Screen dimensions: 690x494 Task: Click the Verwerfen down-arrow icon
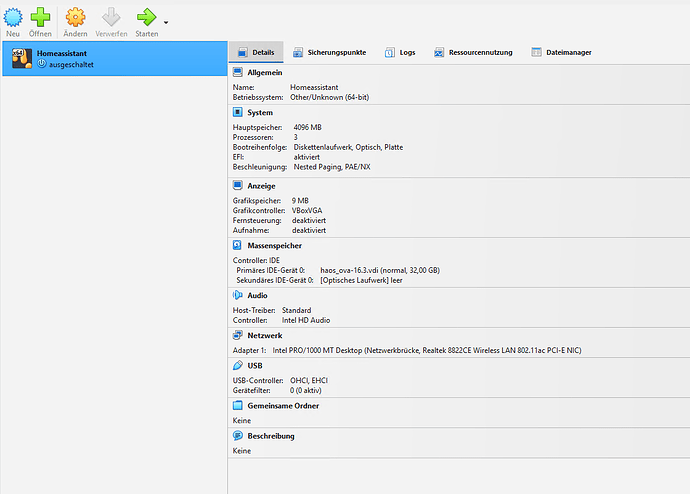[x=111, y=18]
